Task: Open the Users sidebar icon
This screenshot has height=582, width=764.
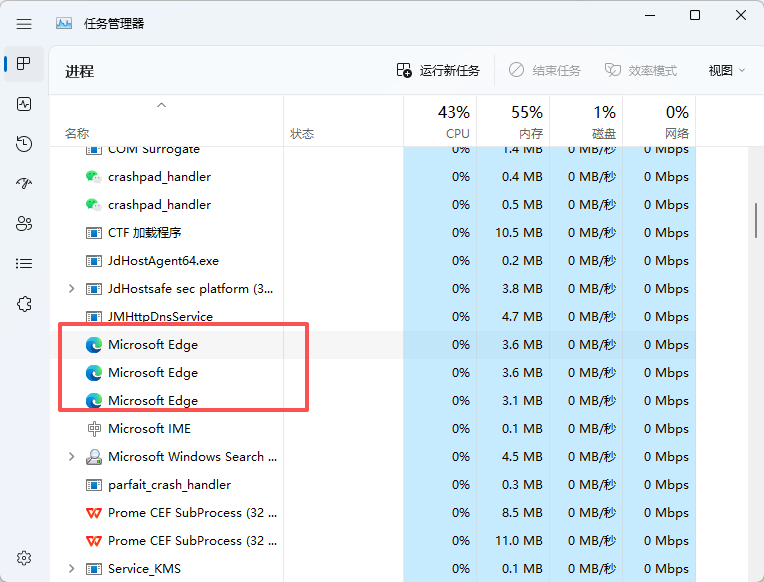Action: pyautogui.click(x=24, y=224)
